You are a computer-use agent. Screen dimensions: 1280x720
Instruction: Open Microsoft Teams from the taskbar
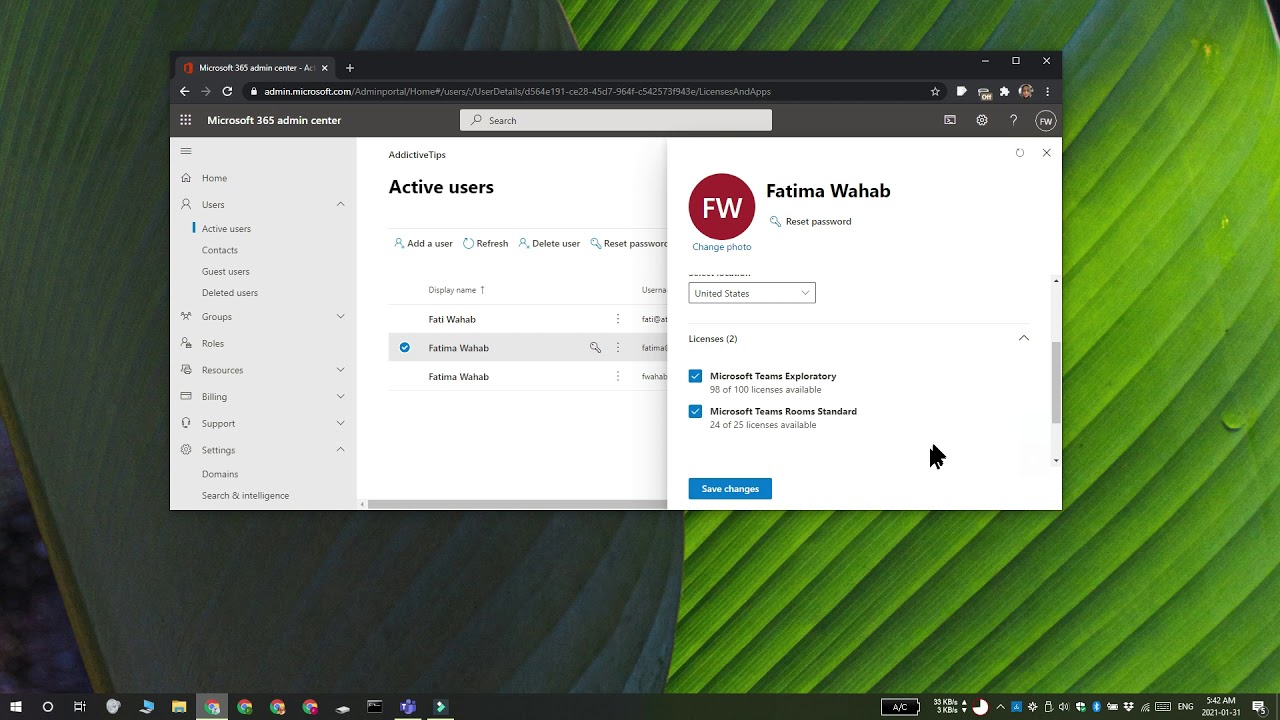(408, 707)
